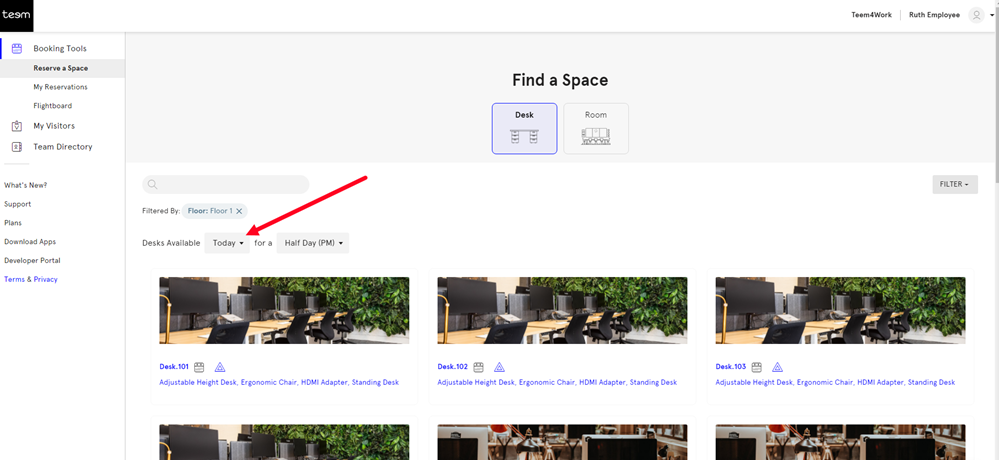
Task: Click the triangle icon beside Desk.102
Action: pyautogui.click(x=500, y=367)
